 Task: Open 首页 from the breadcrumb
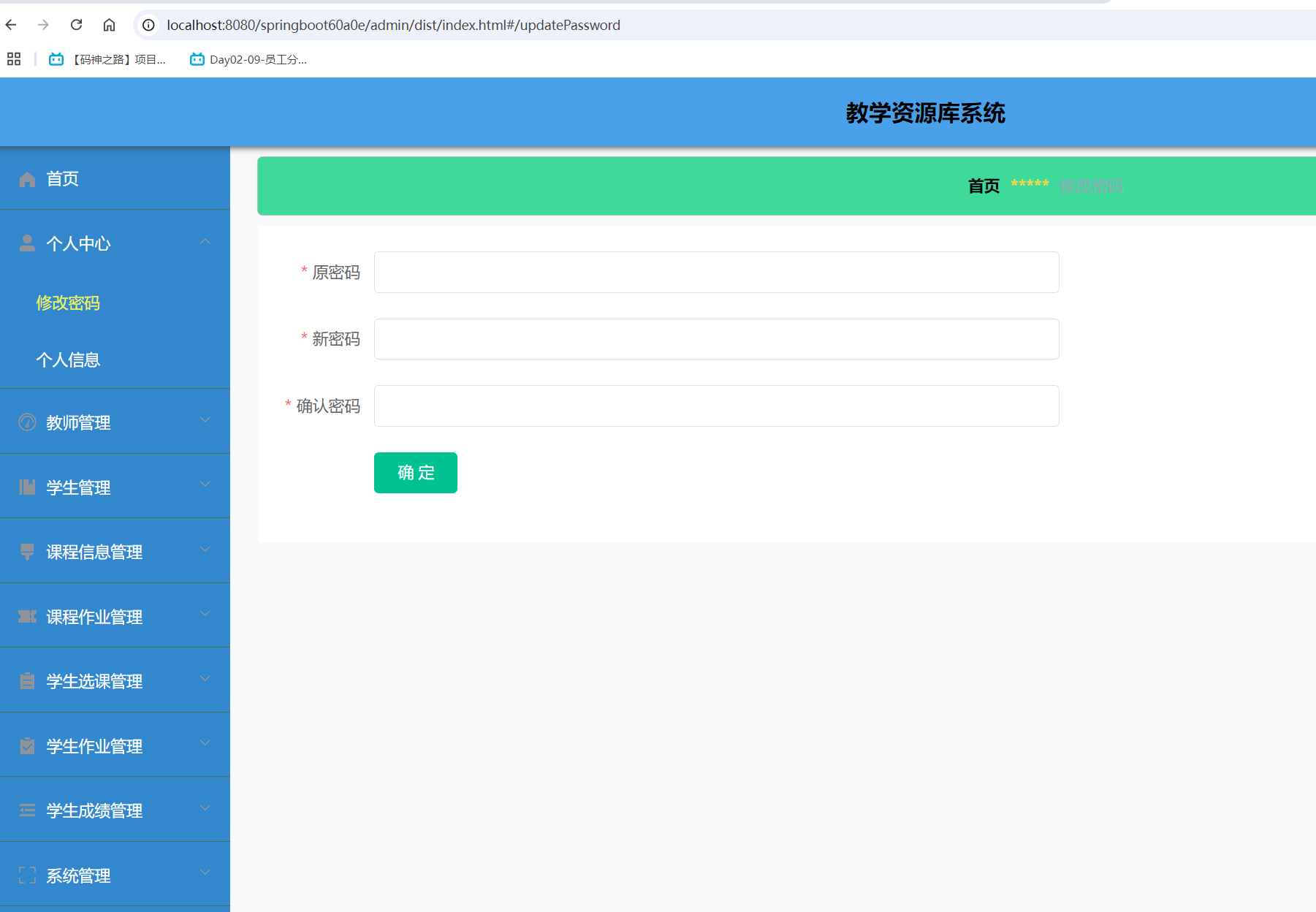click(983, 186)
